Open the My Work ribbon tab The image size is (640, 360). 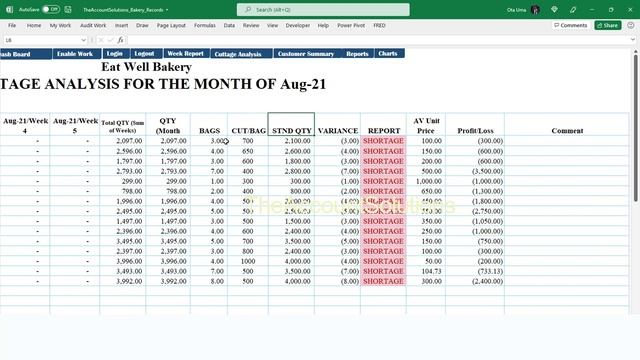(60, 25)
